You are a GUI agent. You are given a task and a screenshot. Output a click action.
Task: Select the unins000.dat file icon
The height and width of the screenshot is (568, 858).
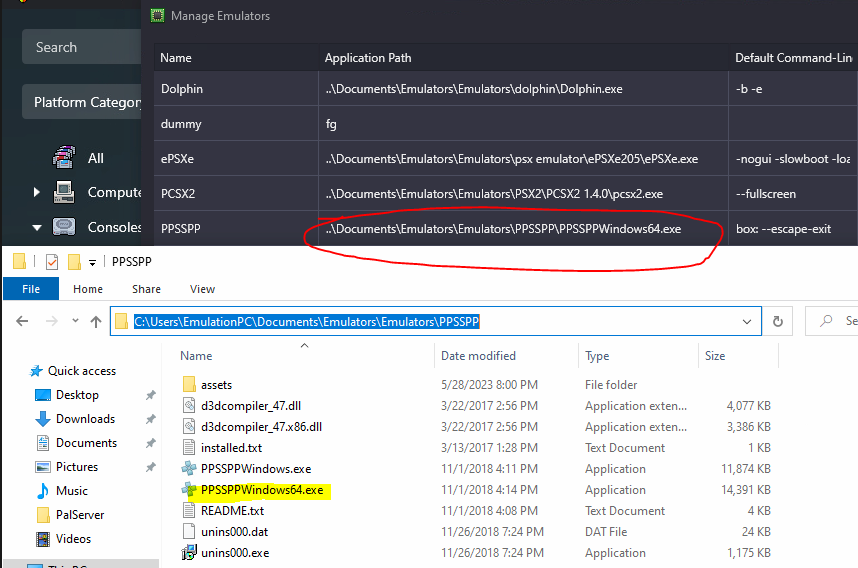(189, 531)
